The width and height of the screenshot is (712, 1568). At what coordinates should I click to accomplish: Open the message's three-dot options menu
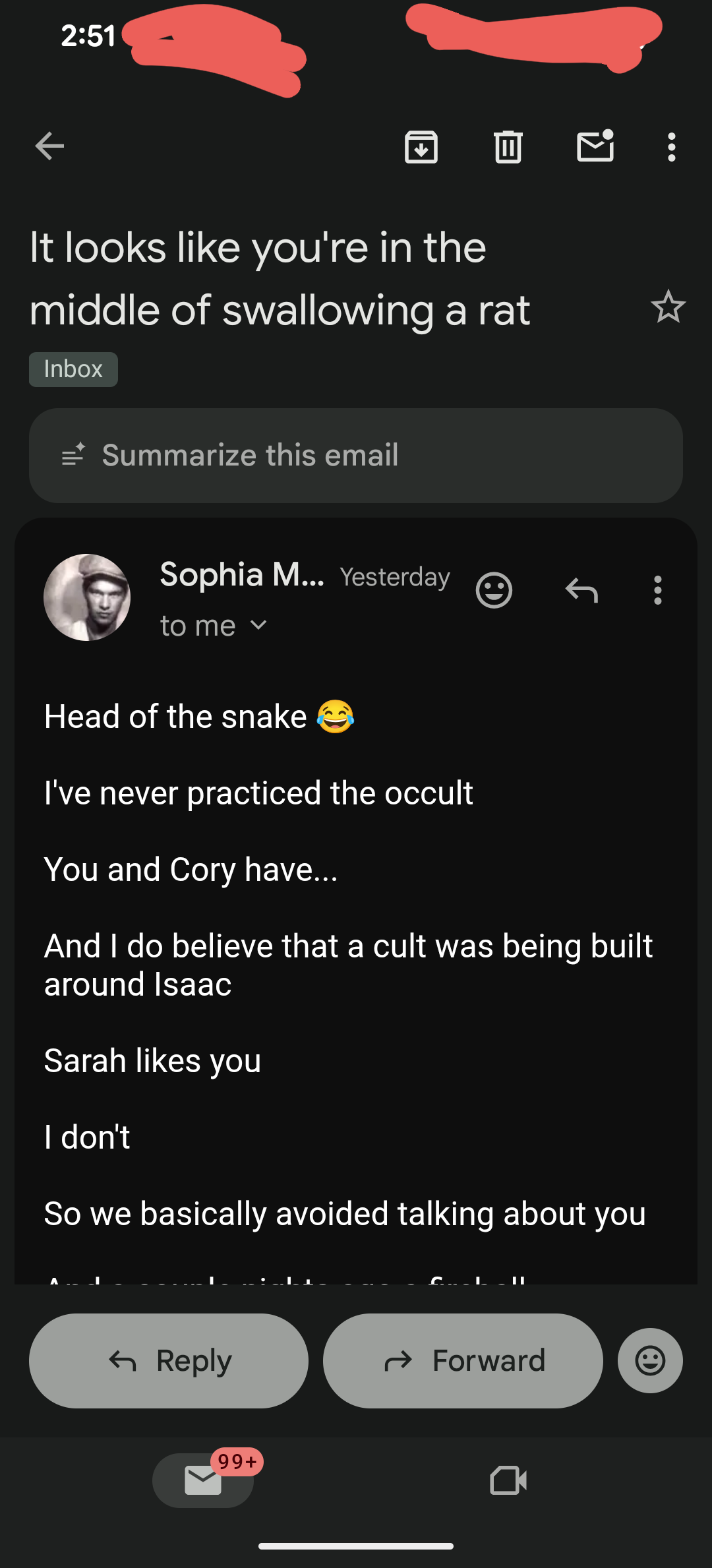click(657, 590)
